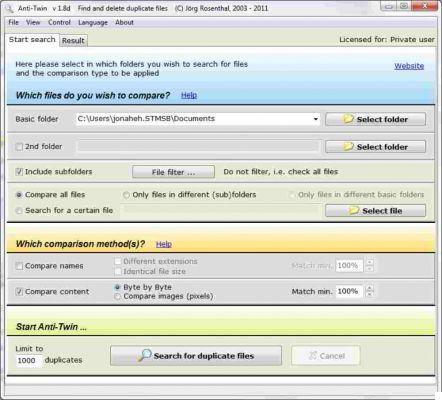Toggle the Include subfolders checkbox

(x=19, y=172)
